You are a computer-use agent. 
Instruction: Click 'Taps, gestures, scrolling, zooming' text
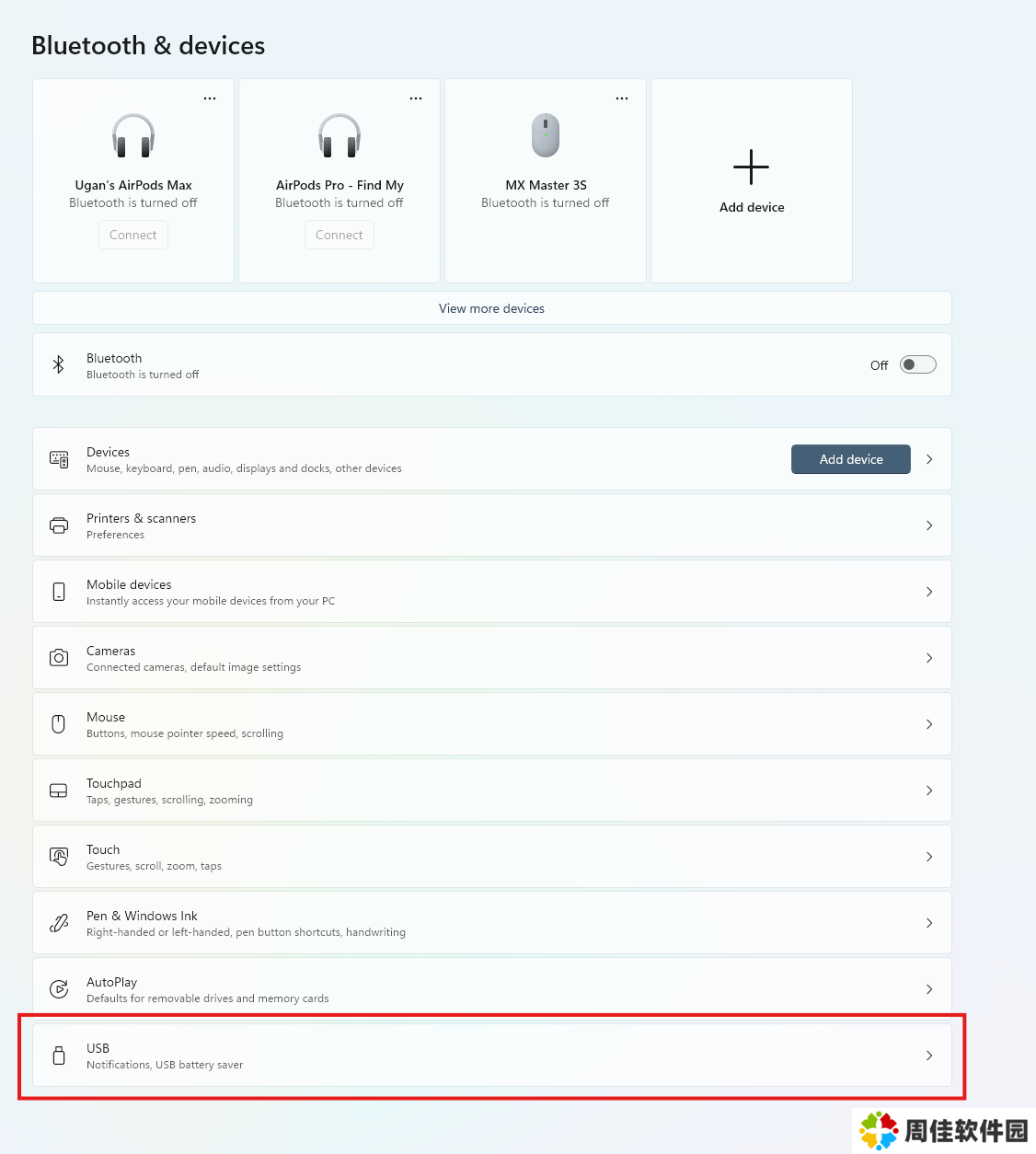click(x=169, y=800)
